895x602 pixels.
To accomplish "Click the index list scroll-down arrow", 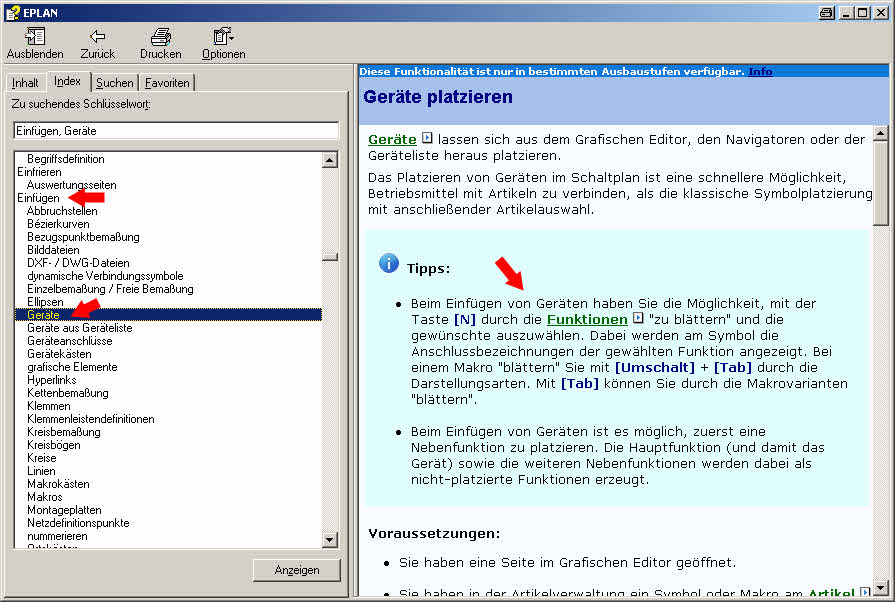I will [330, 539].
